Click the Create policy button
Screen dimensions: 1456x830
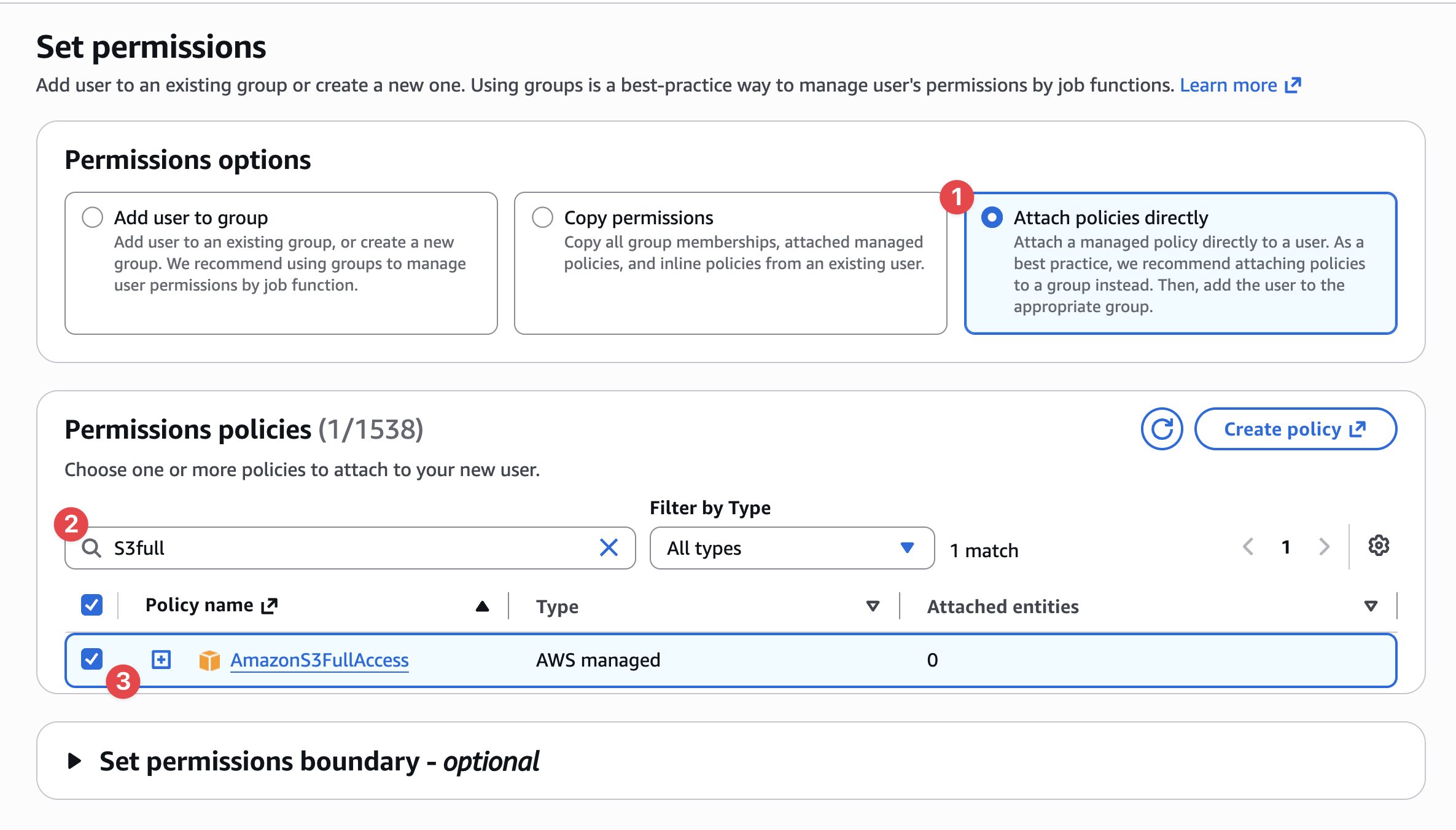(1295, 429)
